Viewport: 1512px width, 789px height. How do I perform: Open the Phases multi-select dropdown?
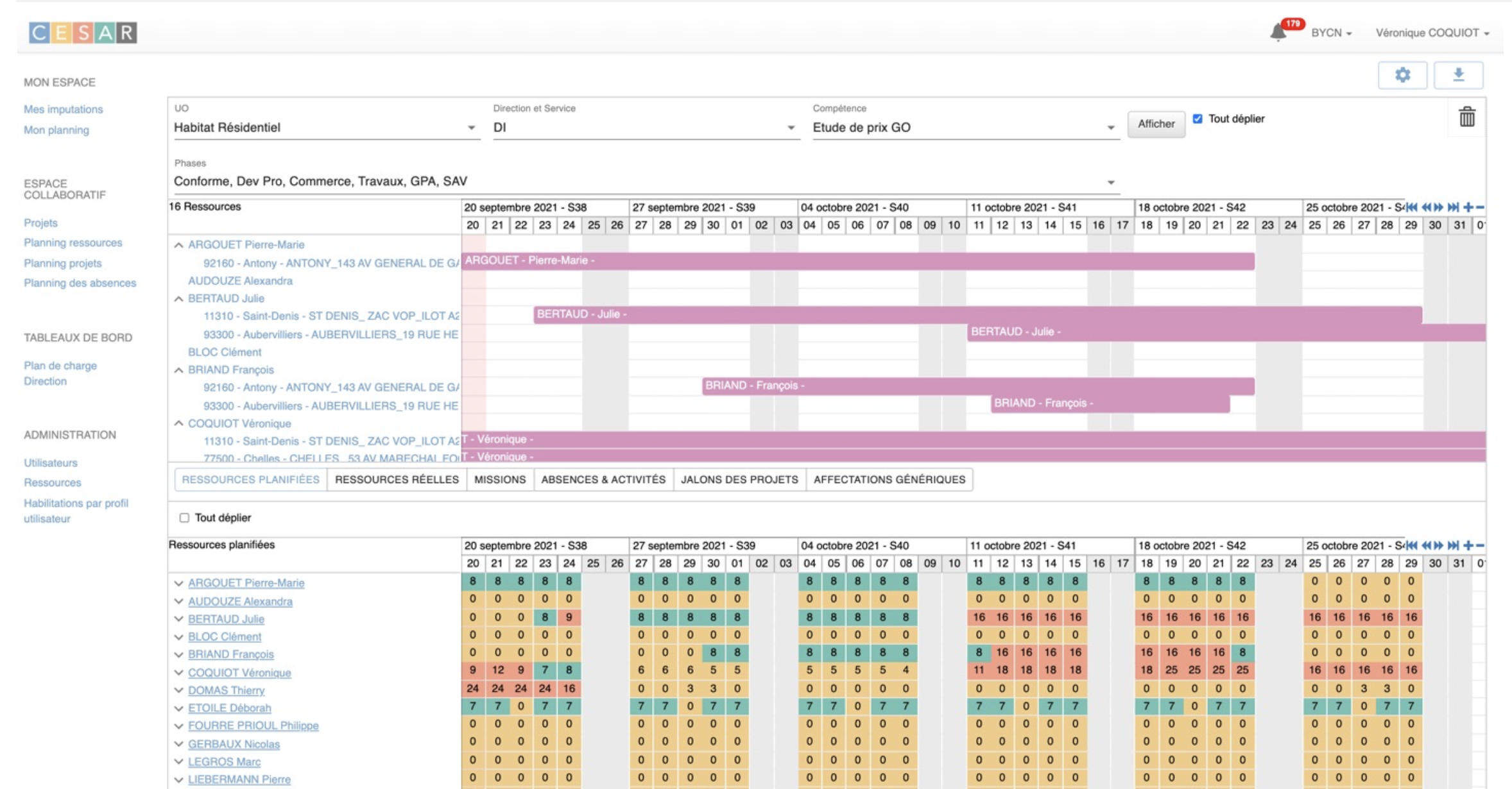tap(646, 182)
